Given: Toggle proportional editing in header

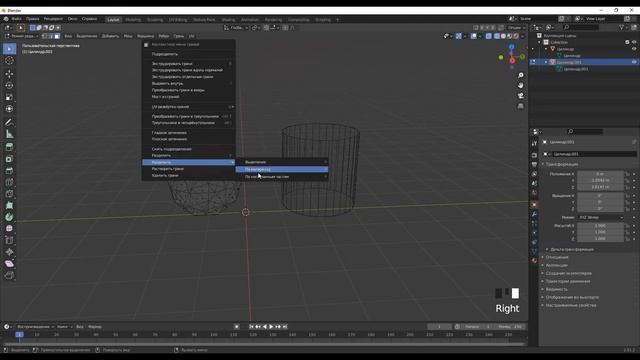Looking at the screenshot, I should click(x=285, y=28).
